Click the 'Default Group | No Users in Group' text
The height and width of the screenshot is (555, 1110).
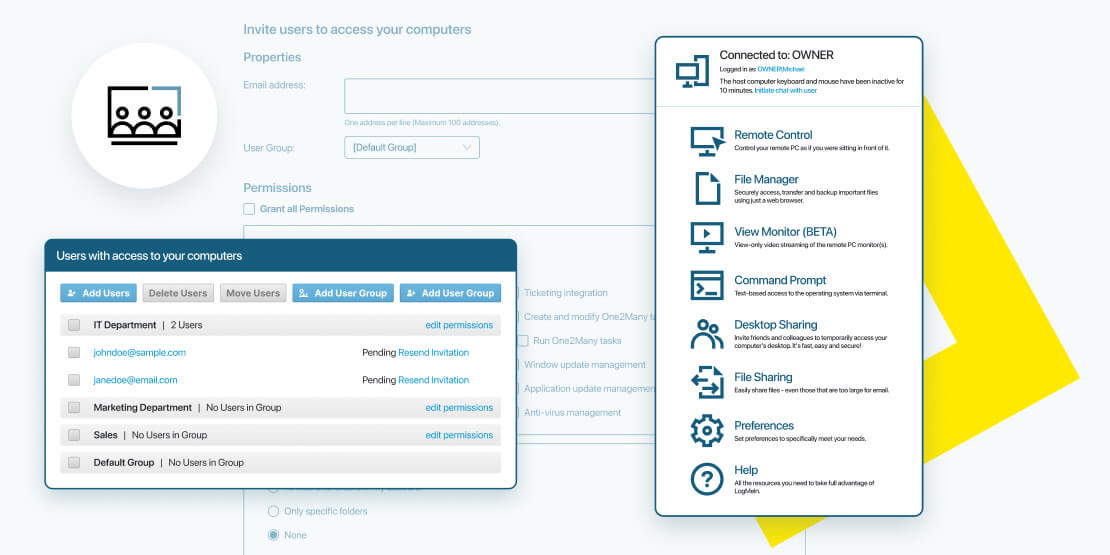pyautogui.click(x=168, y=463)
